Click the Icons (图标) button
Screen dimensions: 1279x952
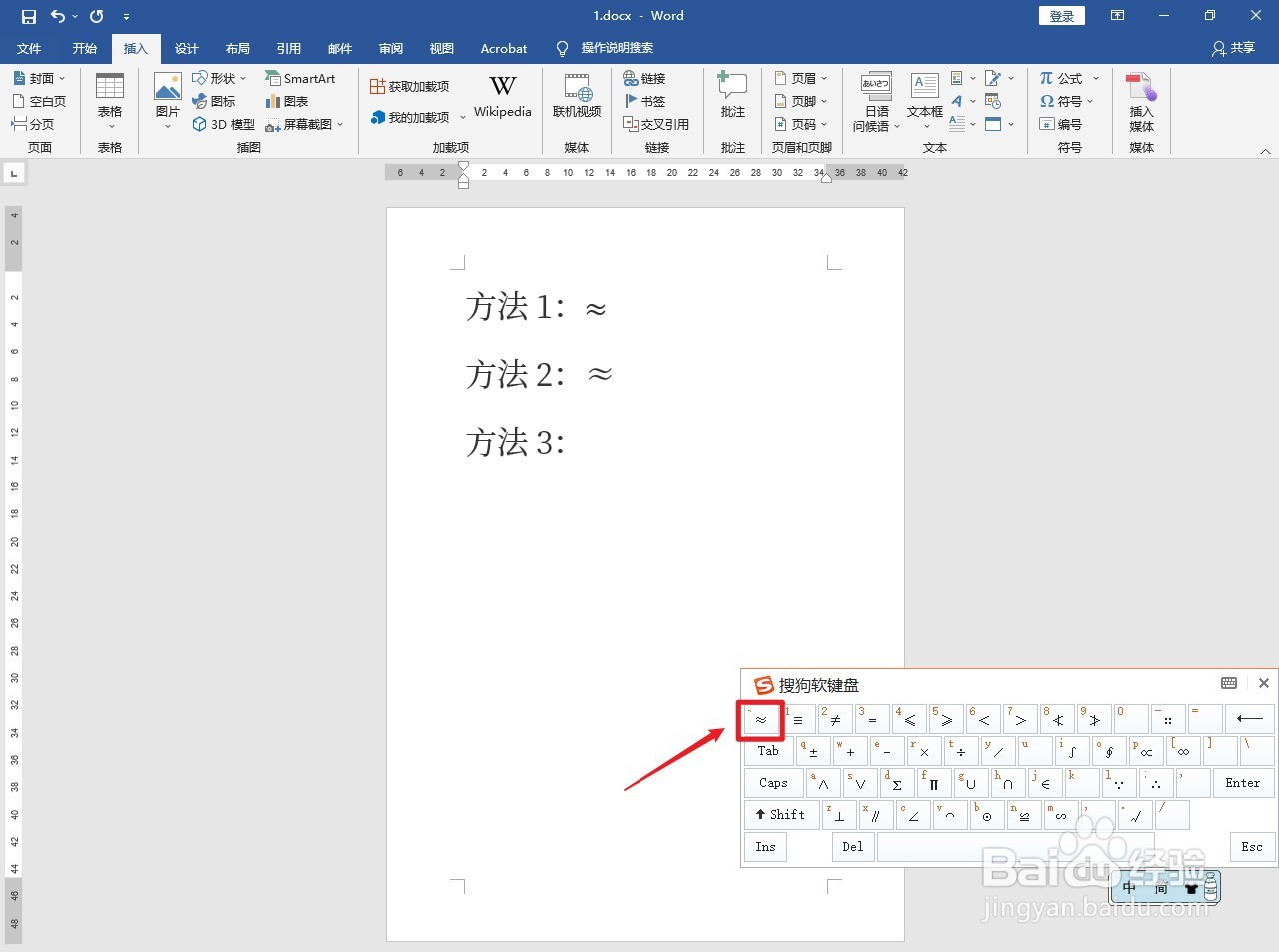pos(214,101)
